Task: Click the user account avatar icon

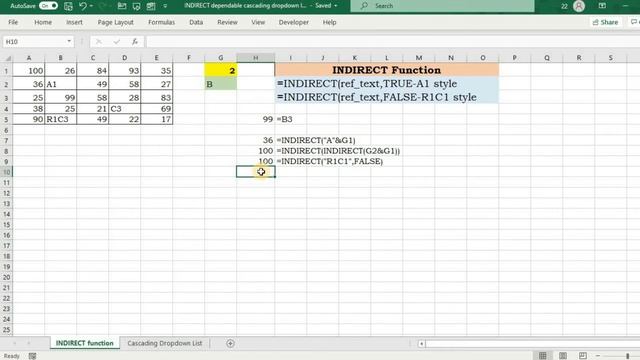Action: [x=579, y=6]
